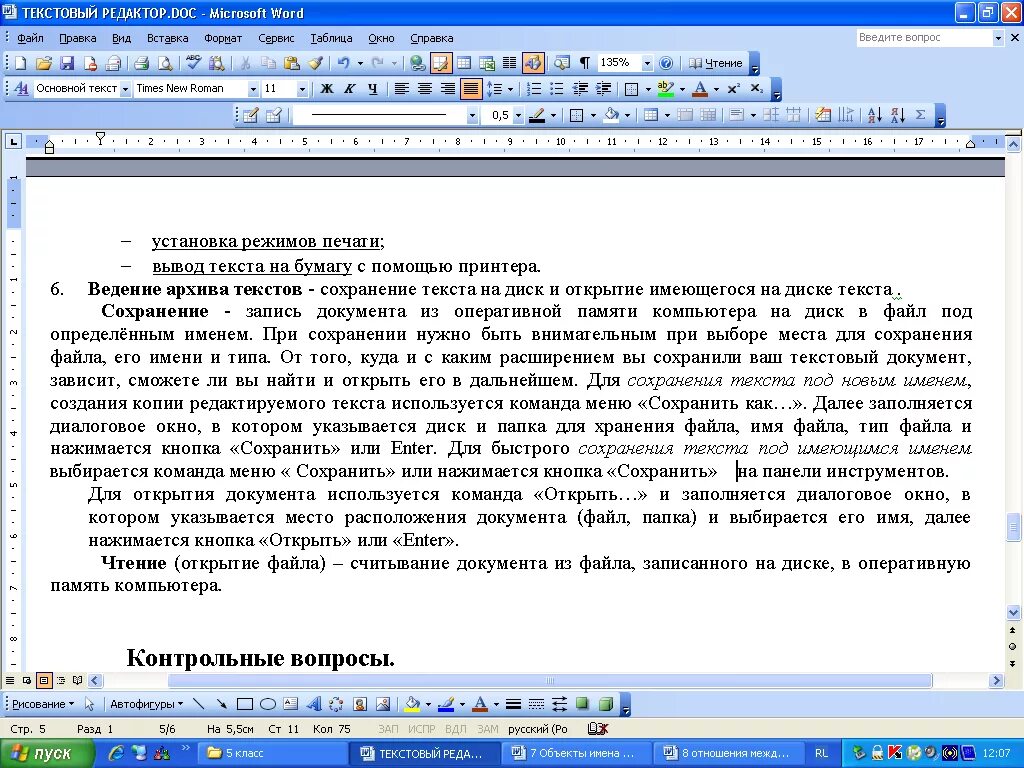Insert a hyperlink
This screenshot has height=768, width=1024.
pos(417,63)
